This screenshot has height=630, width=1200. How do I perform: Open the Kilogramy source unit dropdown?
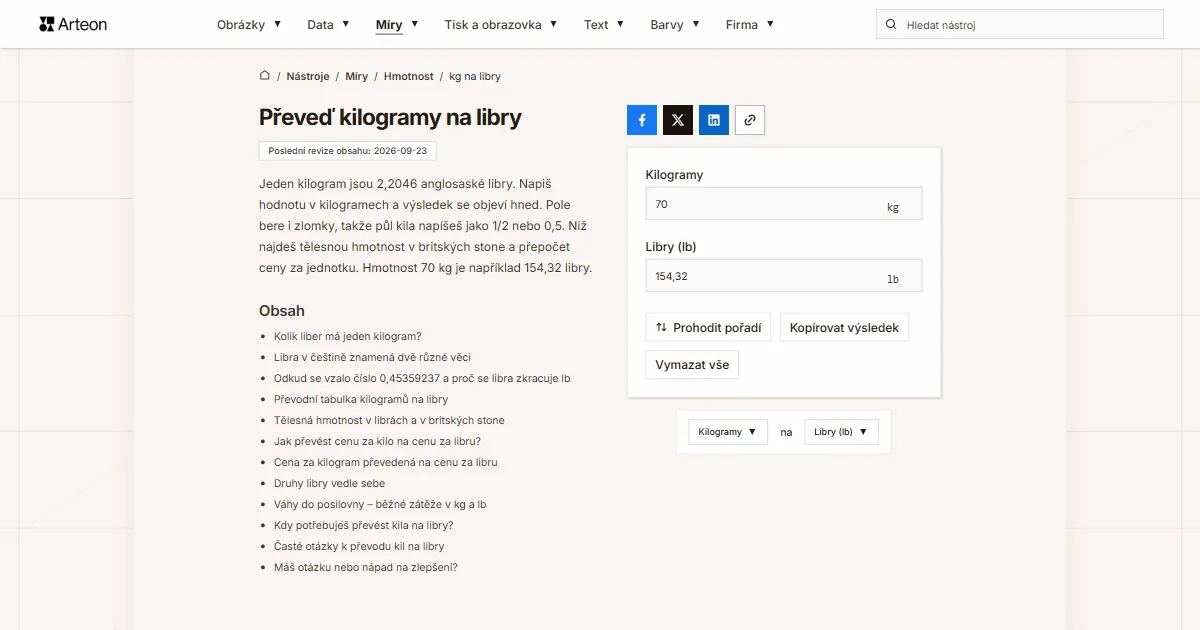click(x=728, y=432)
